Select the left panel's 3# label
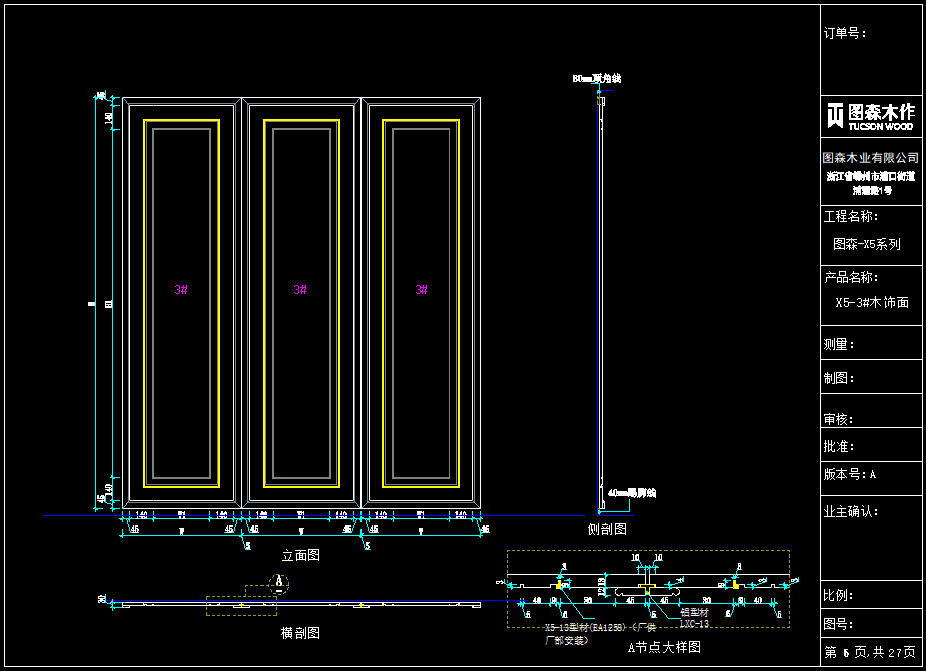 (181, 290)
